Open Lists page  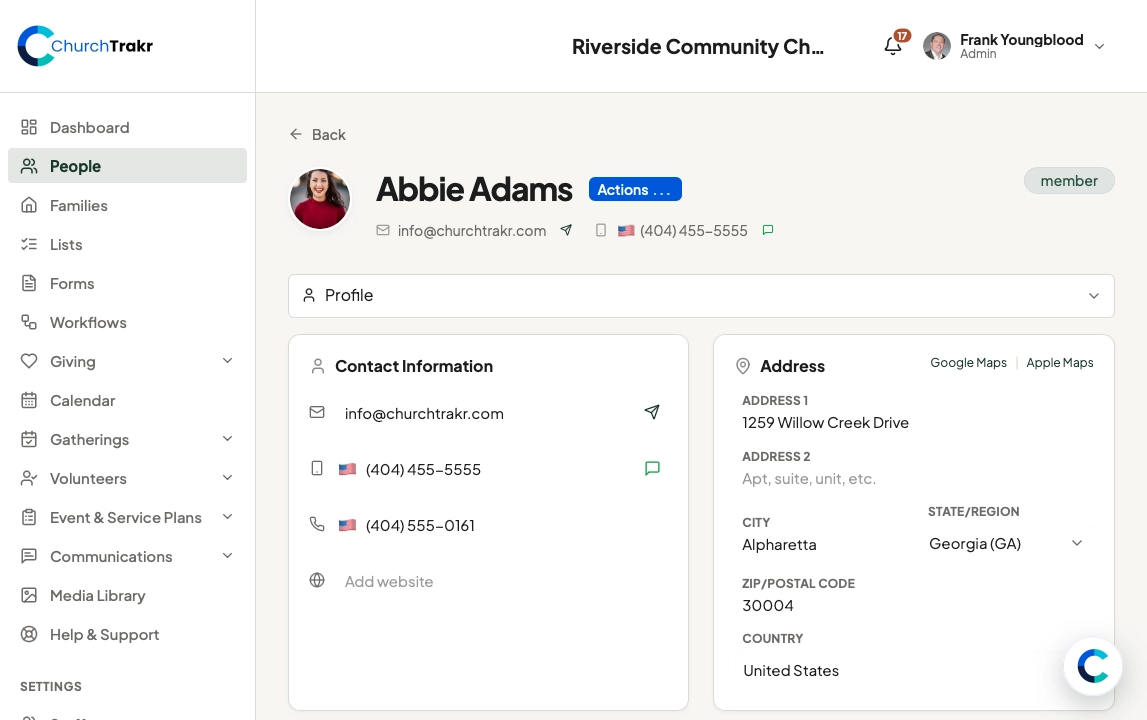click(127, 244)
